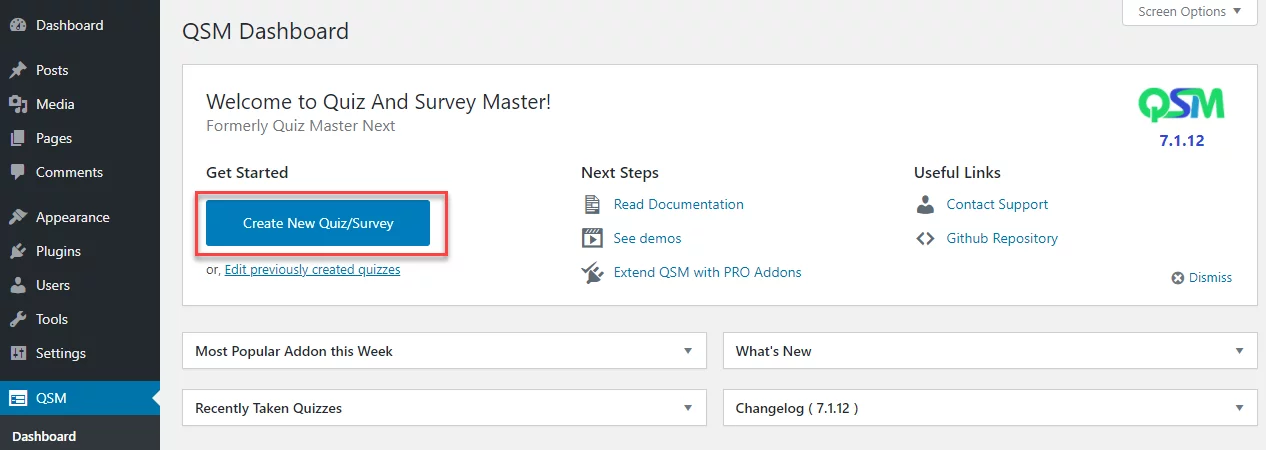The image size is (1266, 450).
Task: Click the What's New panel title
Action: [x=773, y=351]
